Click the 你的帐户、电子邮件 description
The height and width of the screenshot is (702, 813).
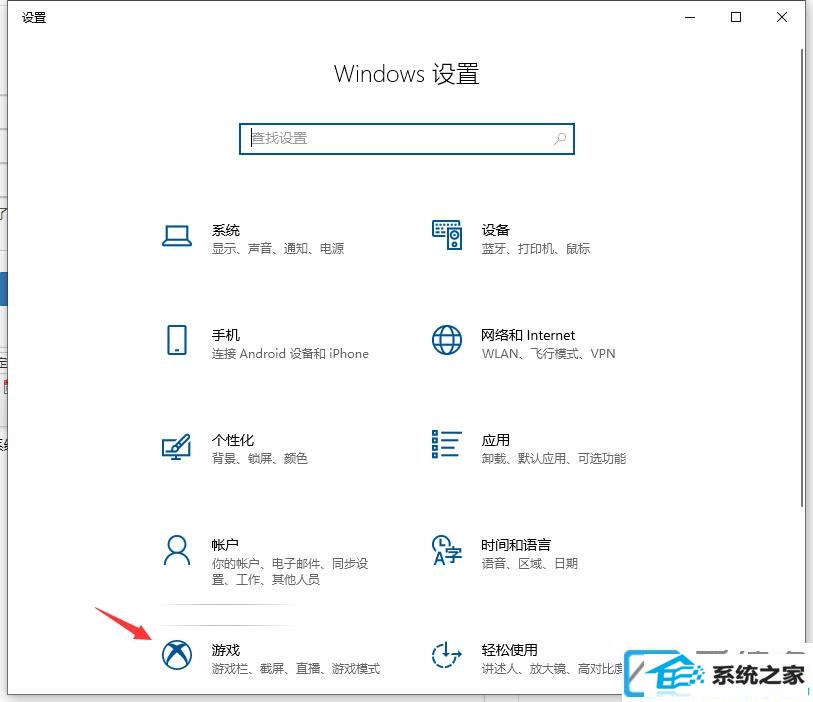tap(290, 571)
